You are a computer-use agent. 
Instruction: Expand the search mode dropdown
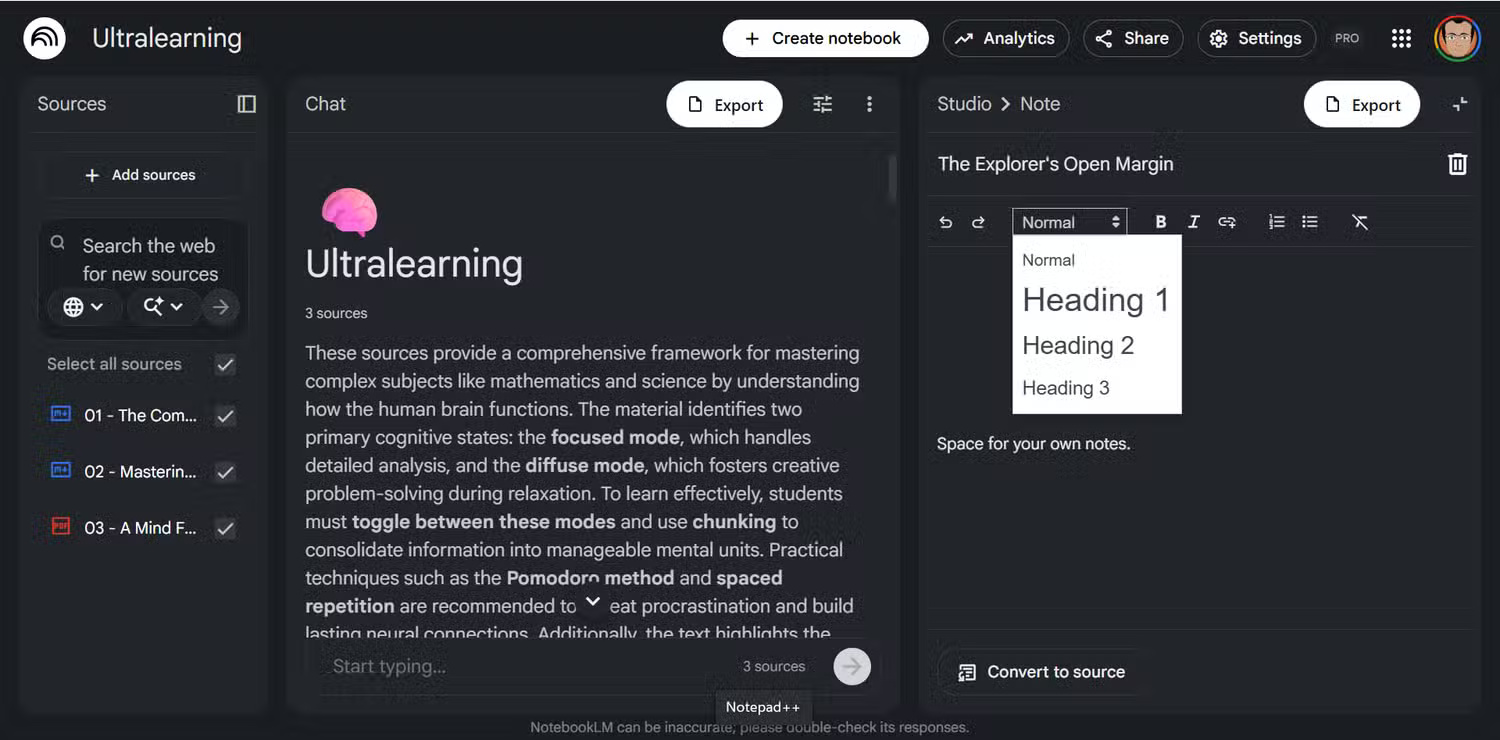click(x=163, y=307)
